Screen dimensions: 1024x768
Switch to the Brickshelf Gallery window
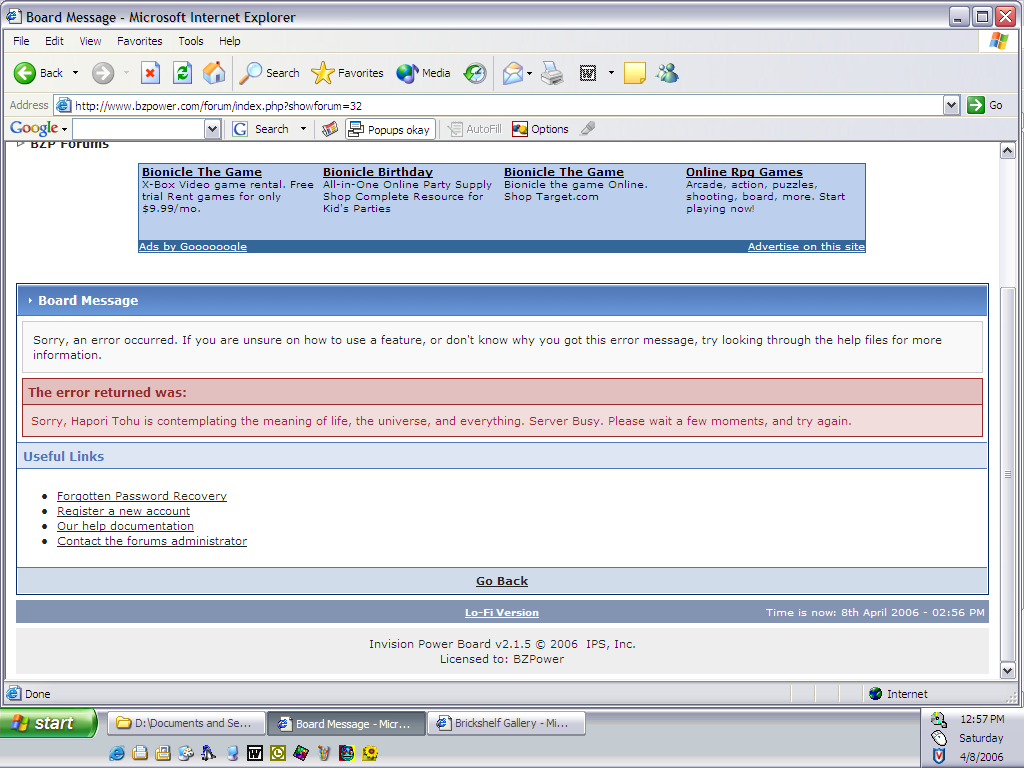pos(506,723)
